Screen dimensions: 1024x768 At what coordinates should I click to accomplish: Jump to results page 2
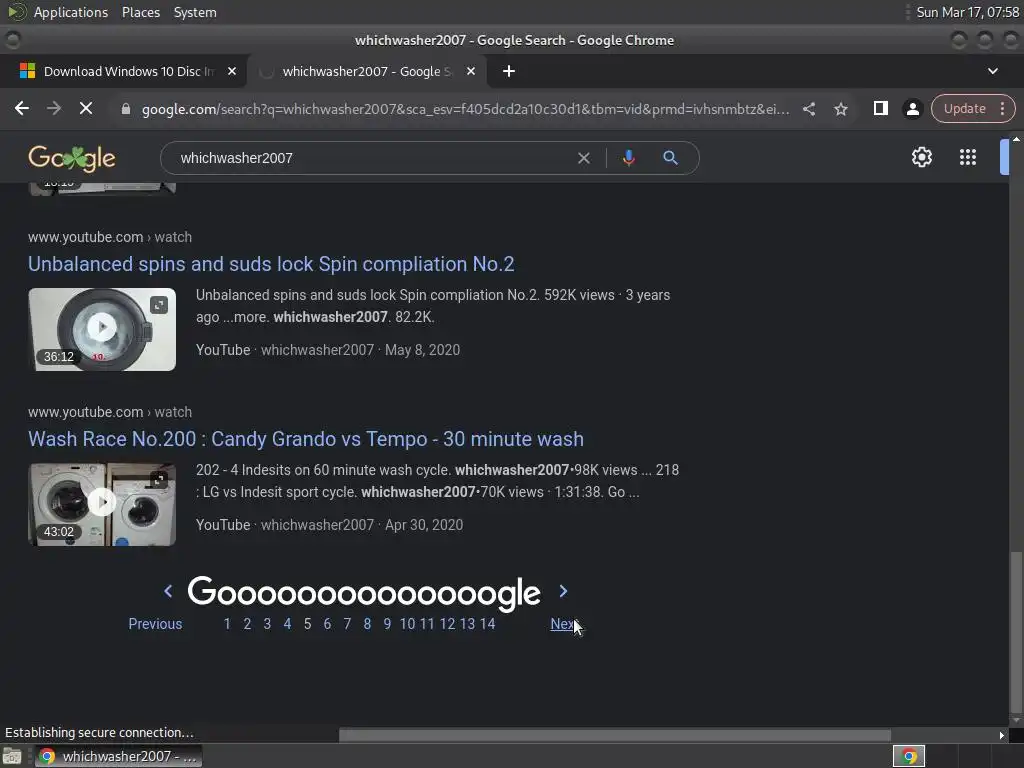pos(247,624)
